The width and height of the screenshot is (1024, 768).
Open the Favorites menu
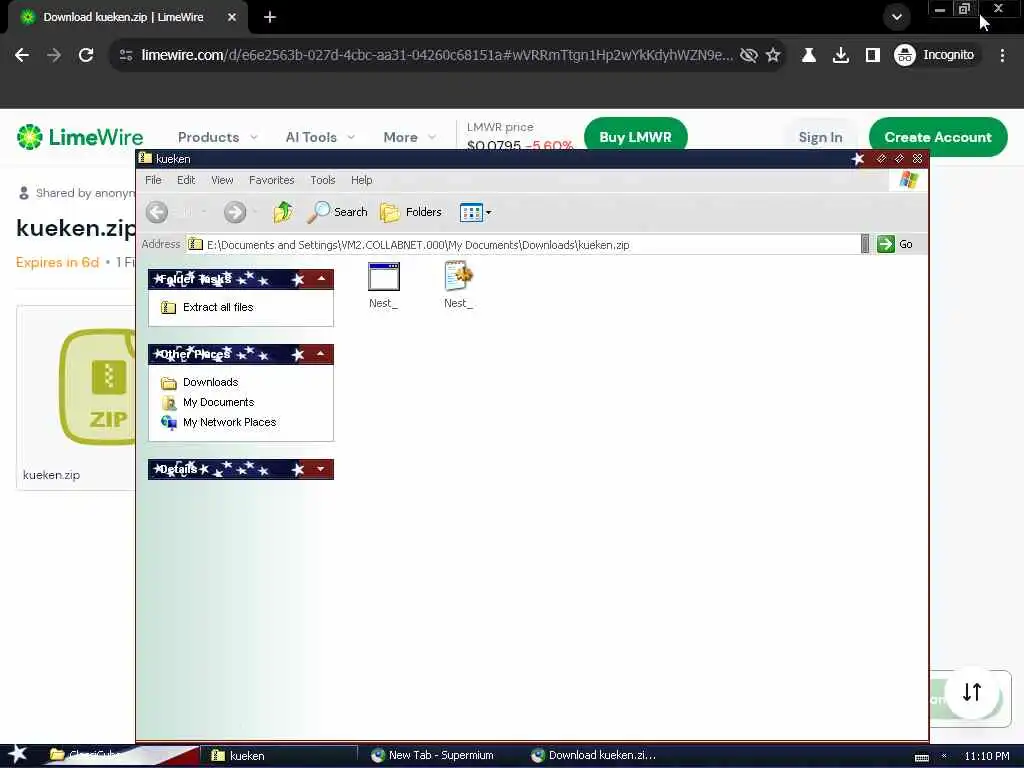tap(272, 180)
